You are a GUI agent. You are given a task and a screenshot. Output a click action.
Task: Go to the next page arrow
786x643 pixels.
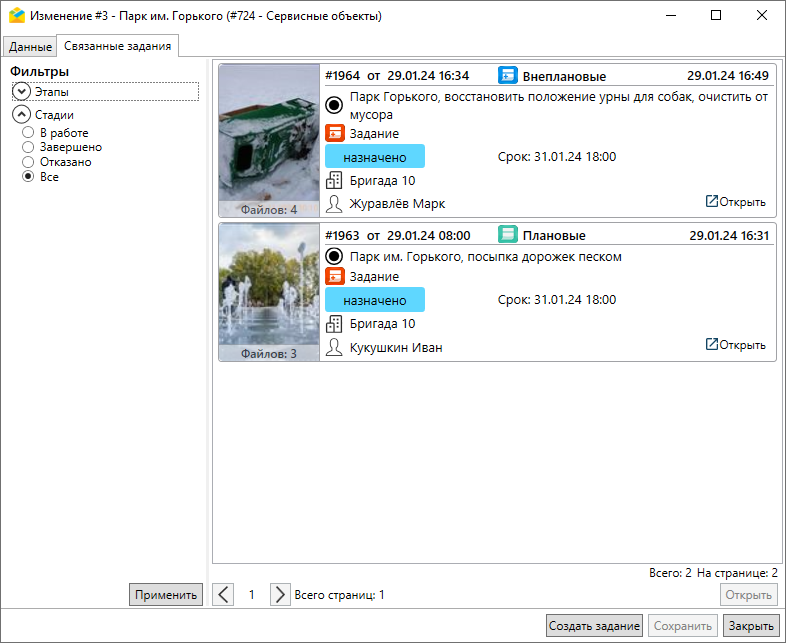[280, 594]
